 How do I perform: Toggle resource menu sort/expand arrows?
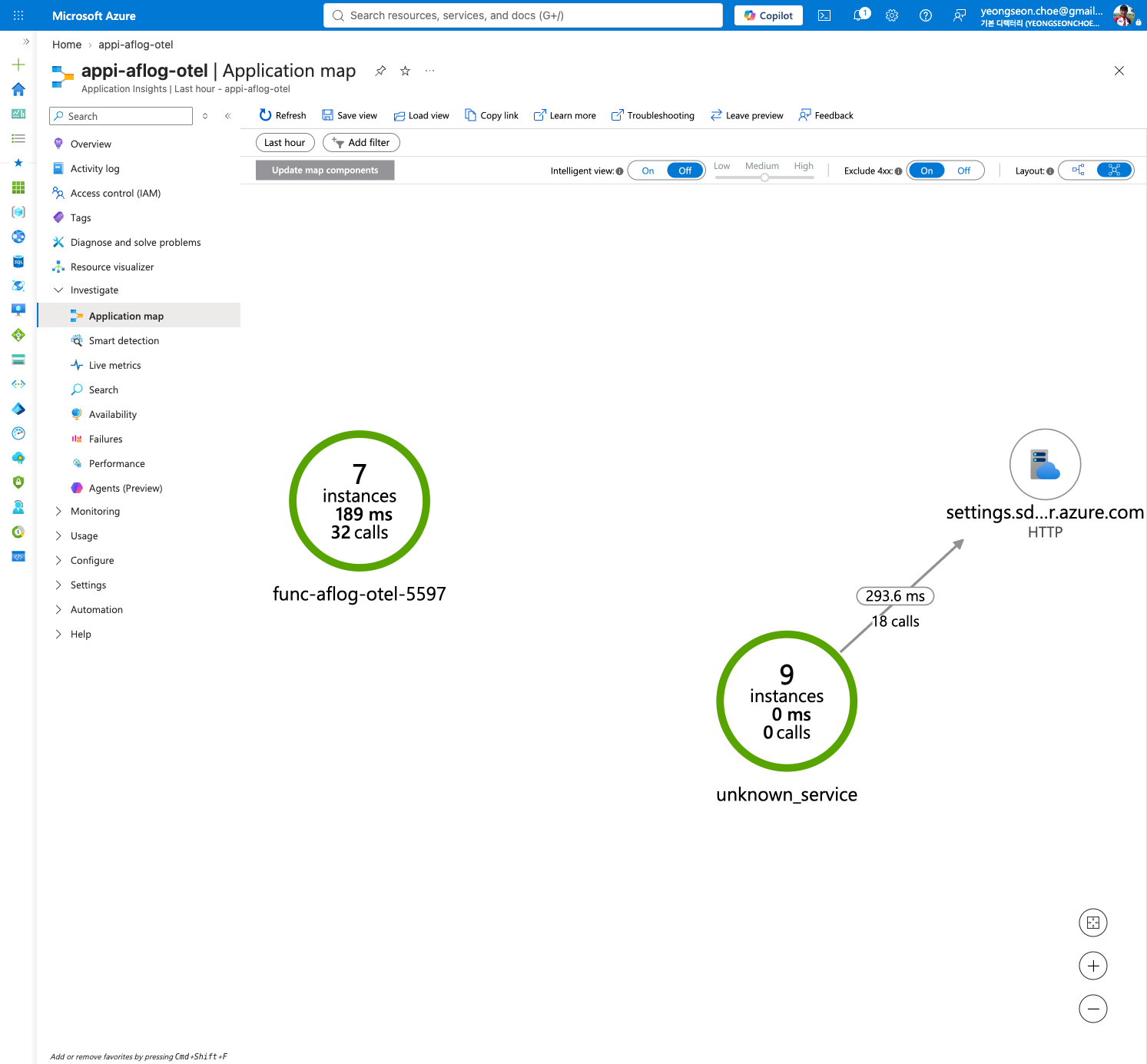(205, 116)
